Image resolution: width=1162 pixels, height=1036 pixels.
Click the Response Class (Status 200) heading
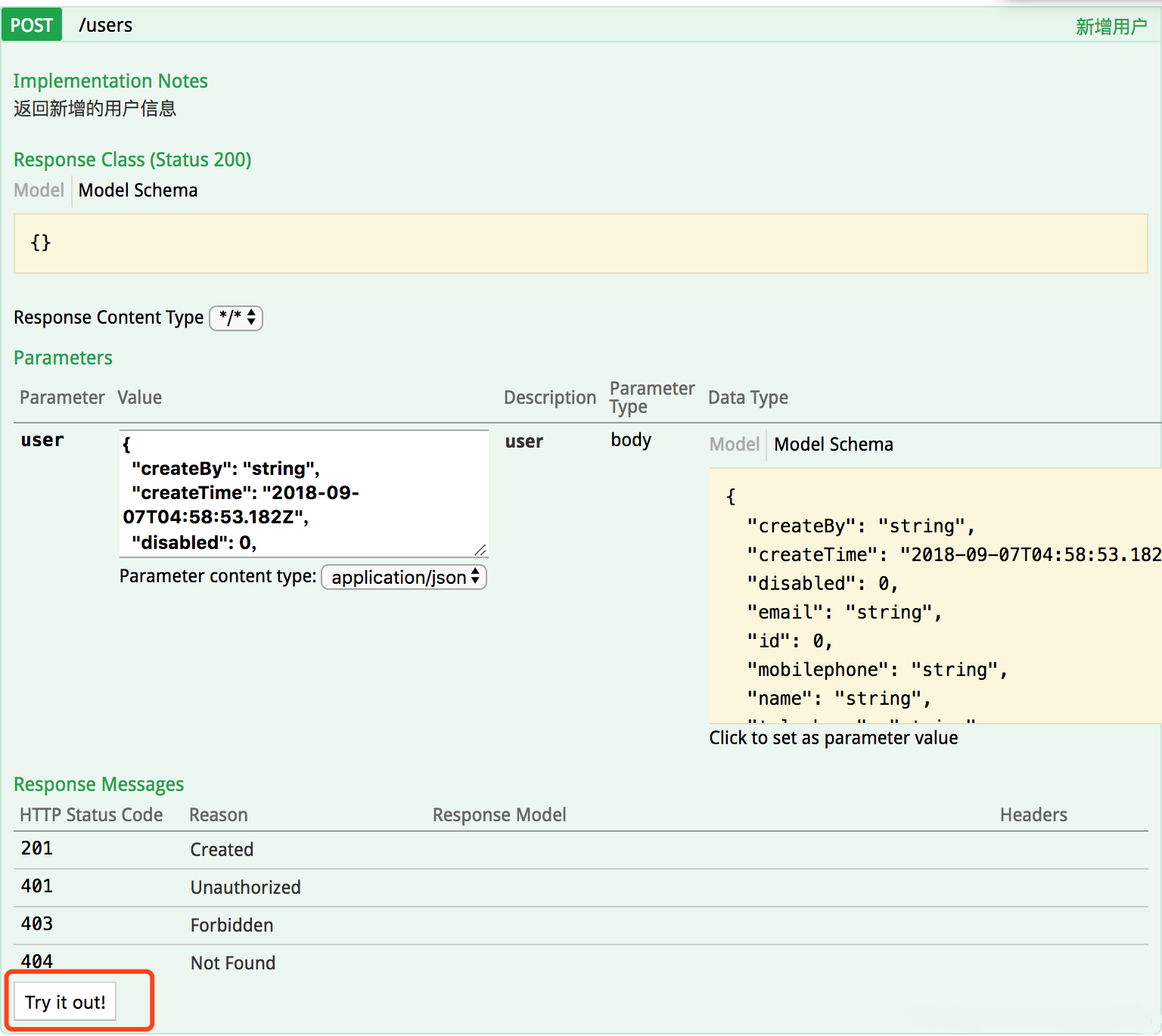point(132,160)
